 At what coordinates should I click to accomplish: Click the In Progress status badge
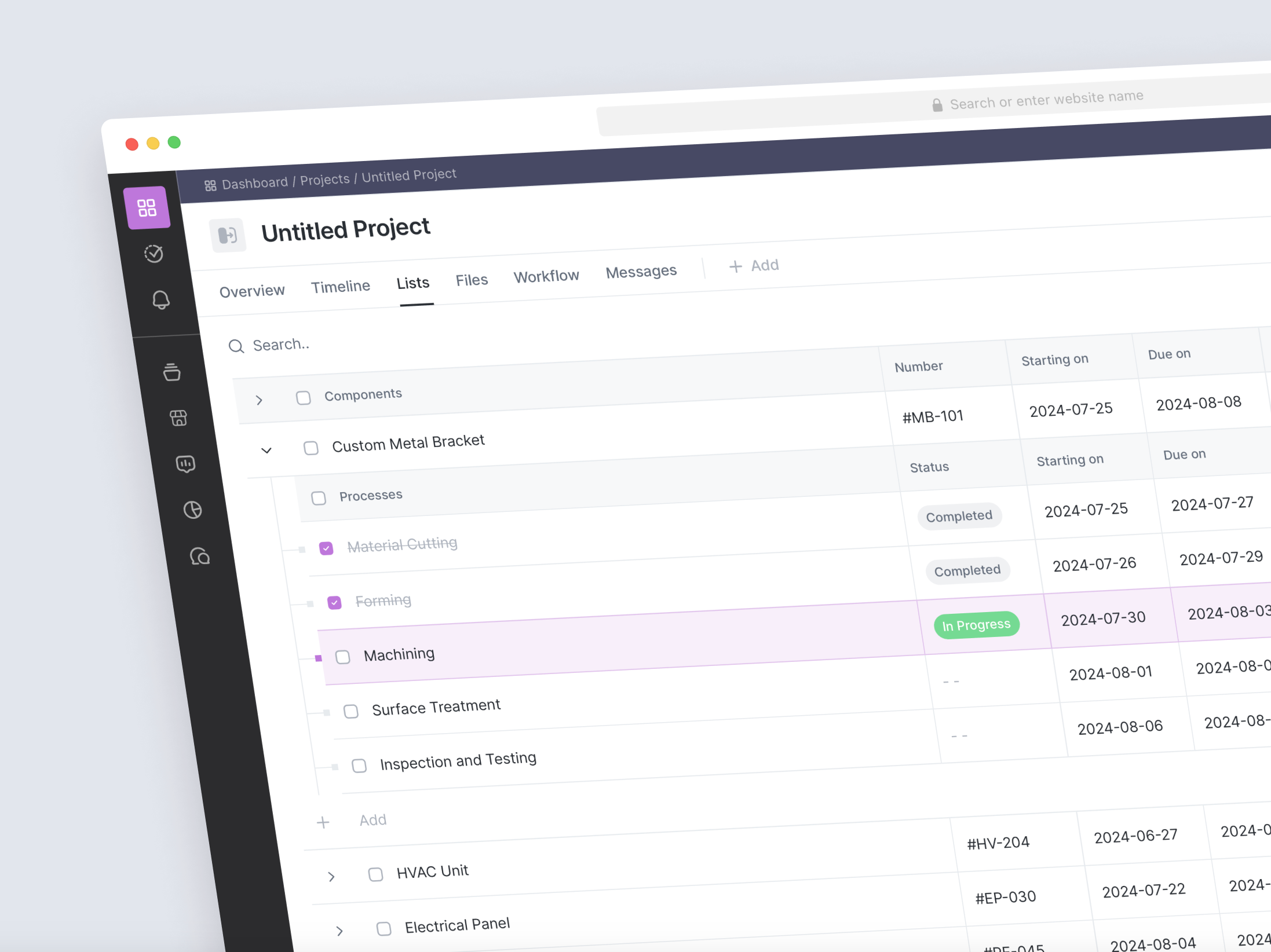click(976, 624)
